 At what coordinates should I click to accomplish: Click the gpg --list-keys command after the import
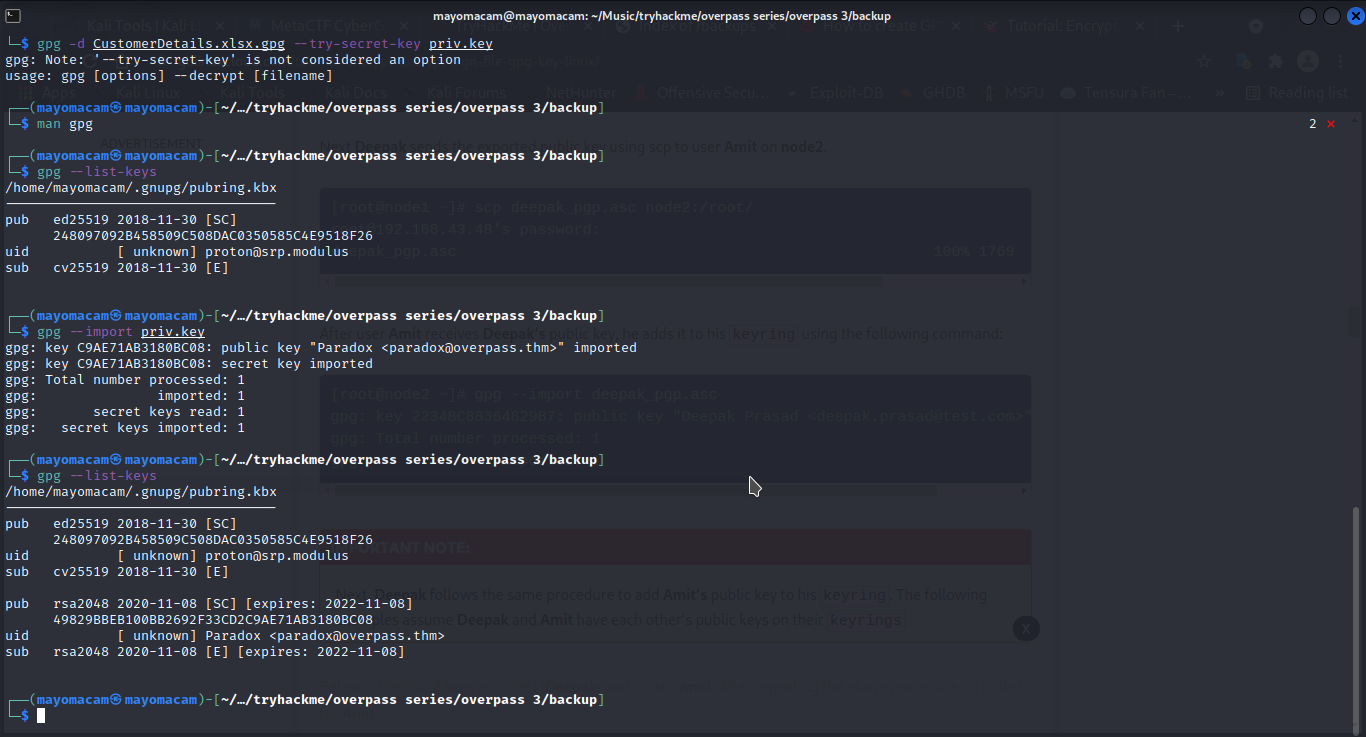coord(97,476)
